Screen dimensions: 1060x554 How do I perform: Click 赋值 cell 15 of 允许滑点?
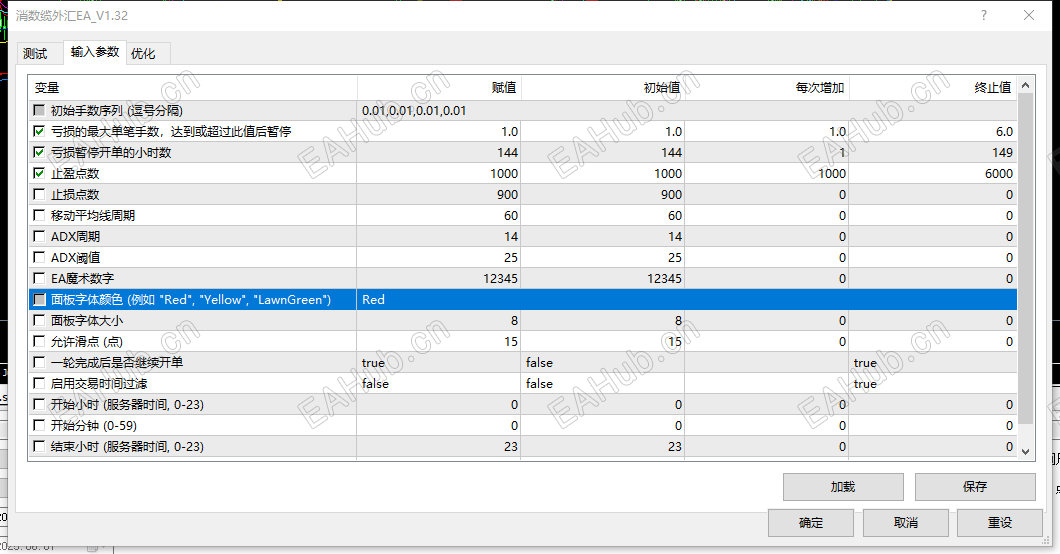439,342
